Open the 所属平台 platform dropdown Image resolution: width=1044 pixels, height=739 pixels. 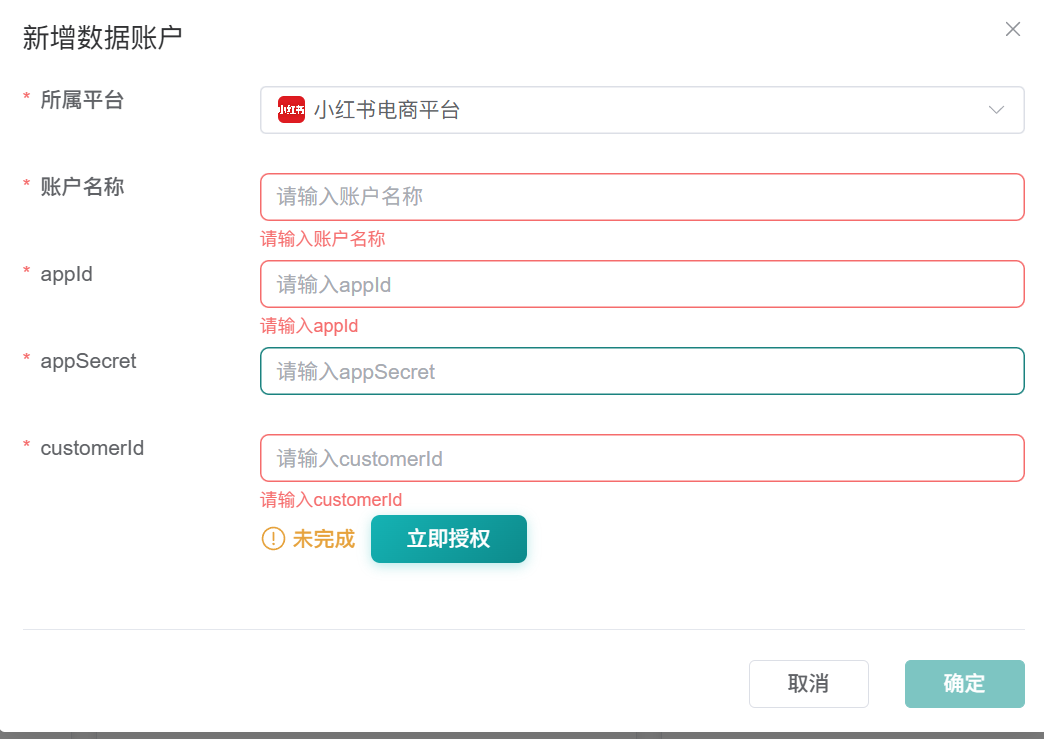pyautogui.click(x=642, y=110)
